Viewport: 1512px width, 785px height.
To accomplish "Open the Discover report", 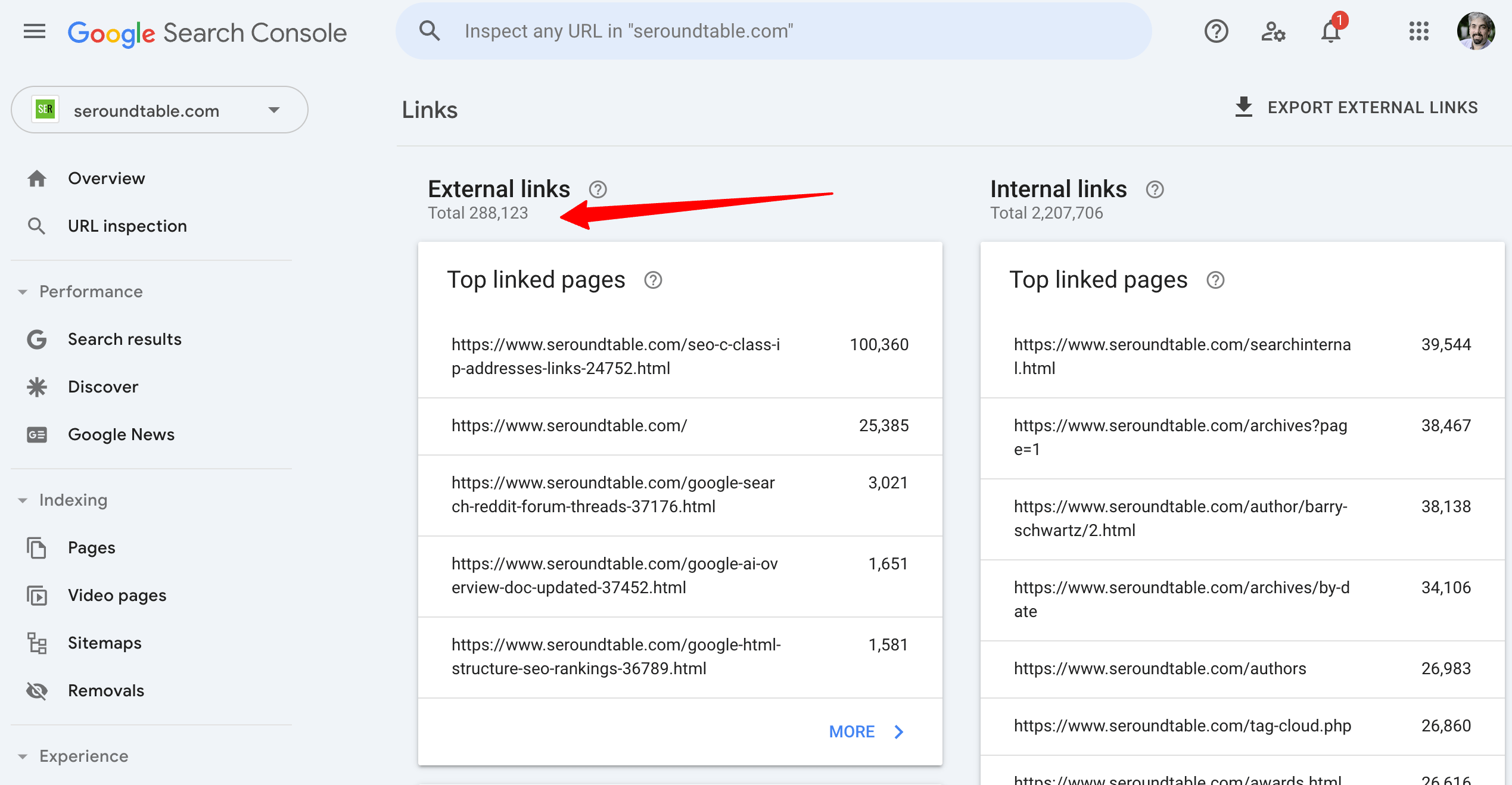I will point(103,387).
